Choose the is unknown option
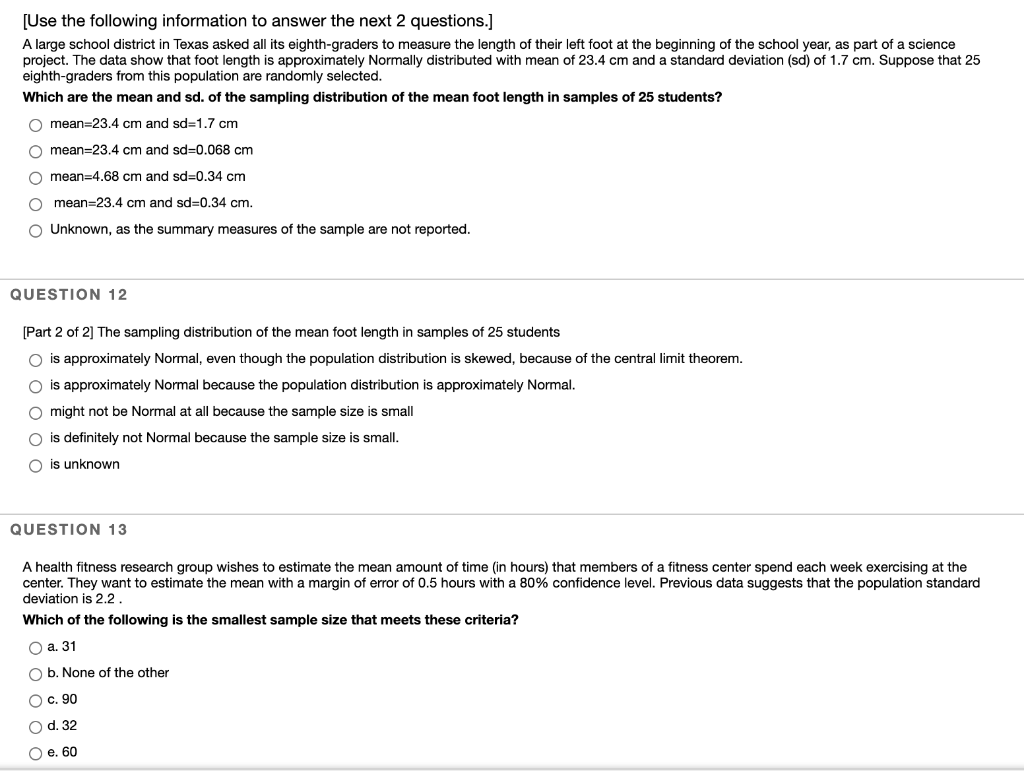Image resolution: width=1024 pixels, height=771 pixels. point(36,464)
